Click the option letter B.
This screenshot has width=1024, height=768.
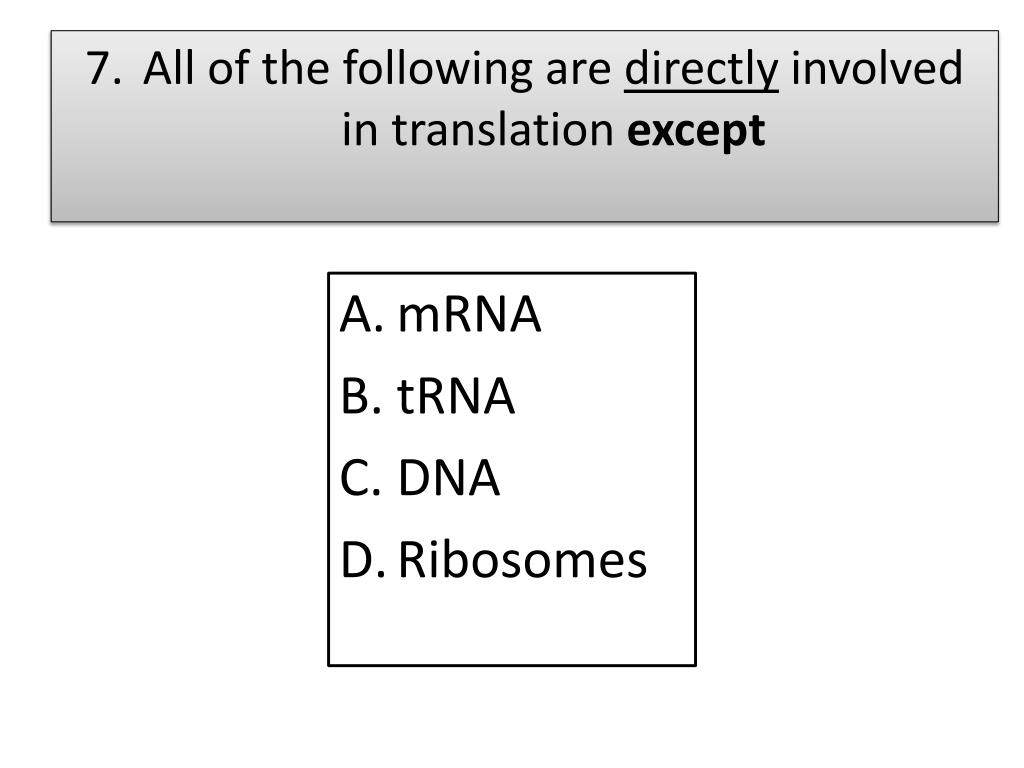[x=360, y=396]
